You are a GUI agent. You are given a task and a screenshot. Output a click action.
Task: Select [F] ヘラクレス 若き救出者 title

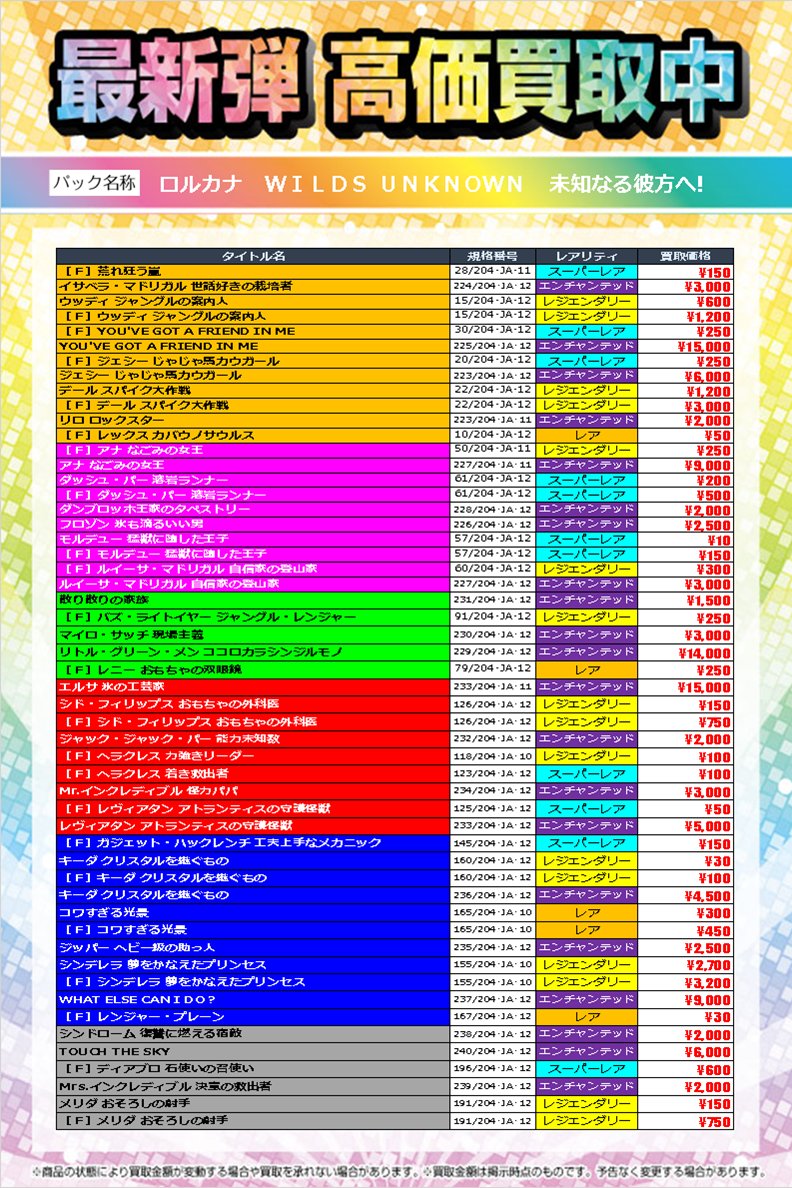point(253,774)
